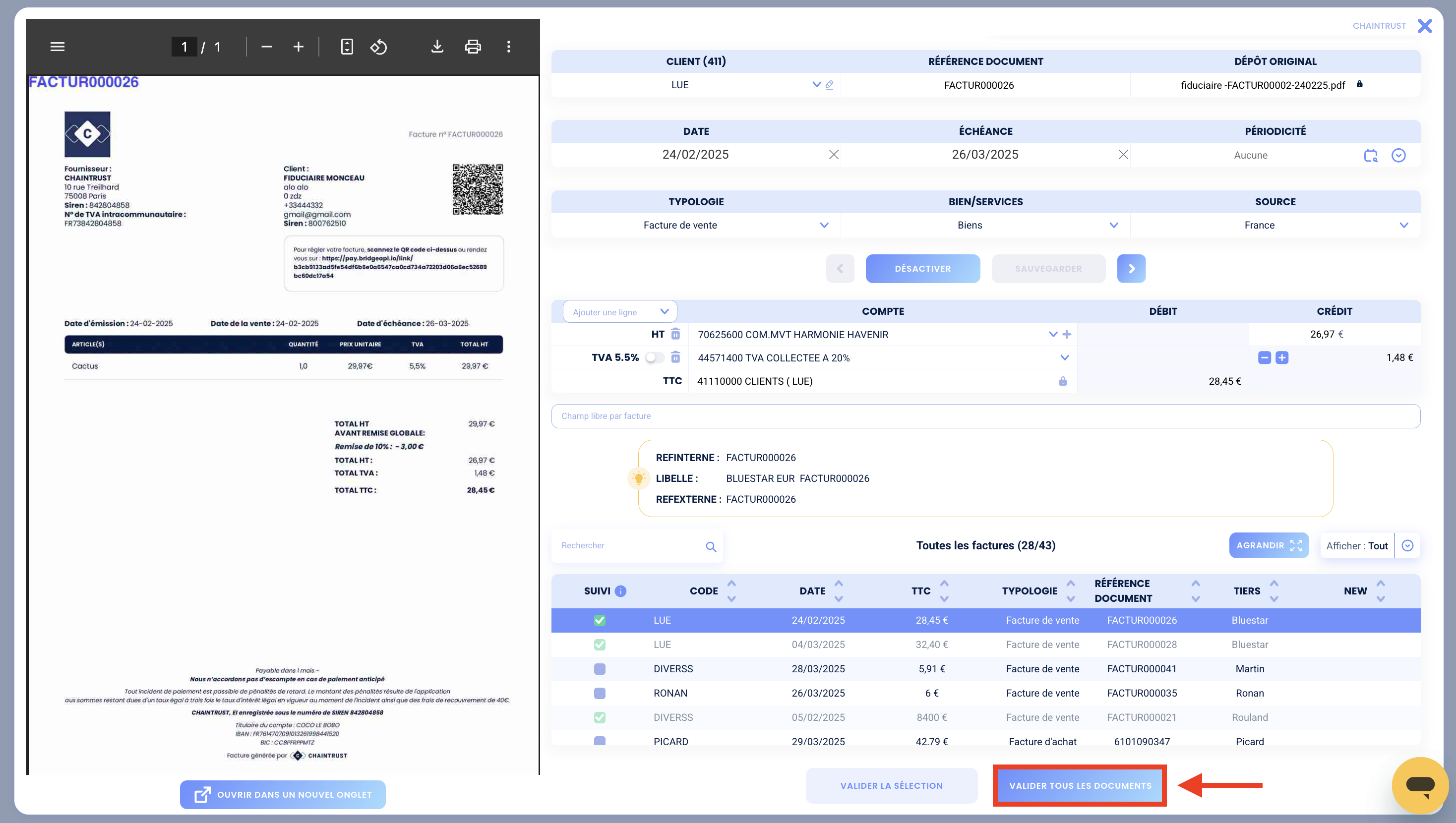This screenshot has width=1456, height=823.
Task: Sort table by TTC column
Action: [944, 590]
